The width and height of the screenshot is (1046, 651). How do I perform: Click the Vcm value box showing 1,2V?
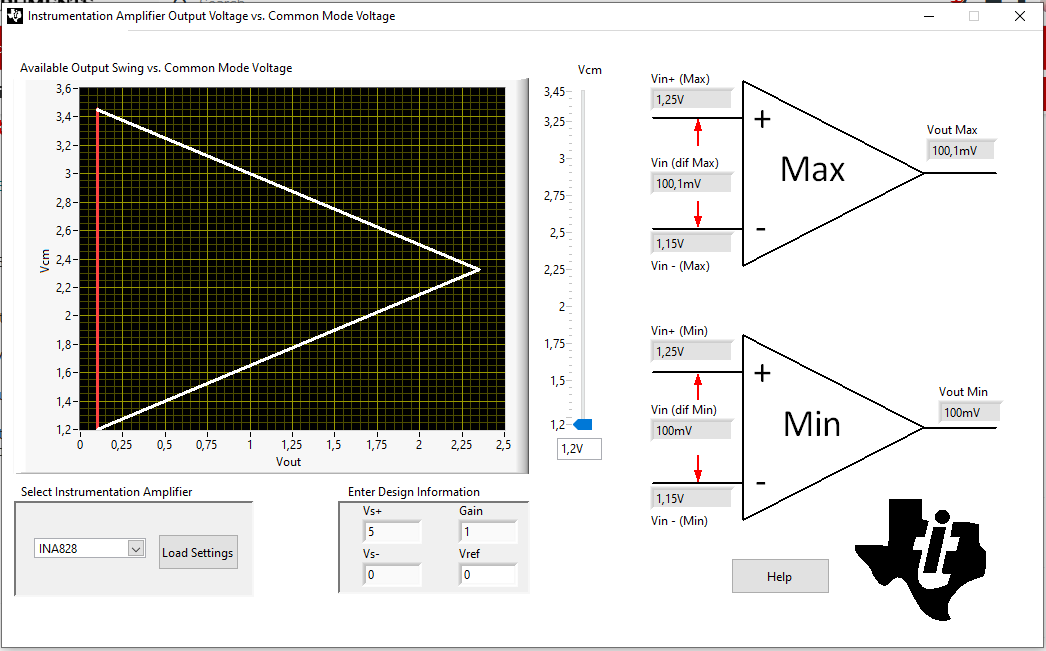[x=579, y=449]
